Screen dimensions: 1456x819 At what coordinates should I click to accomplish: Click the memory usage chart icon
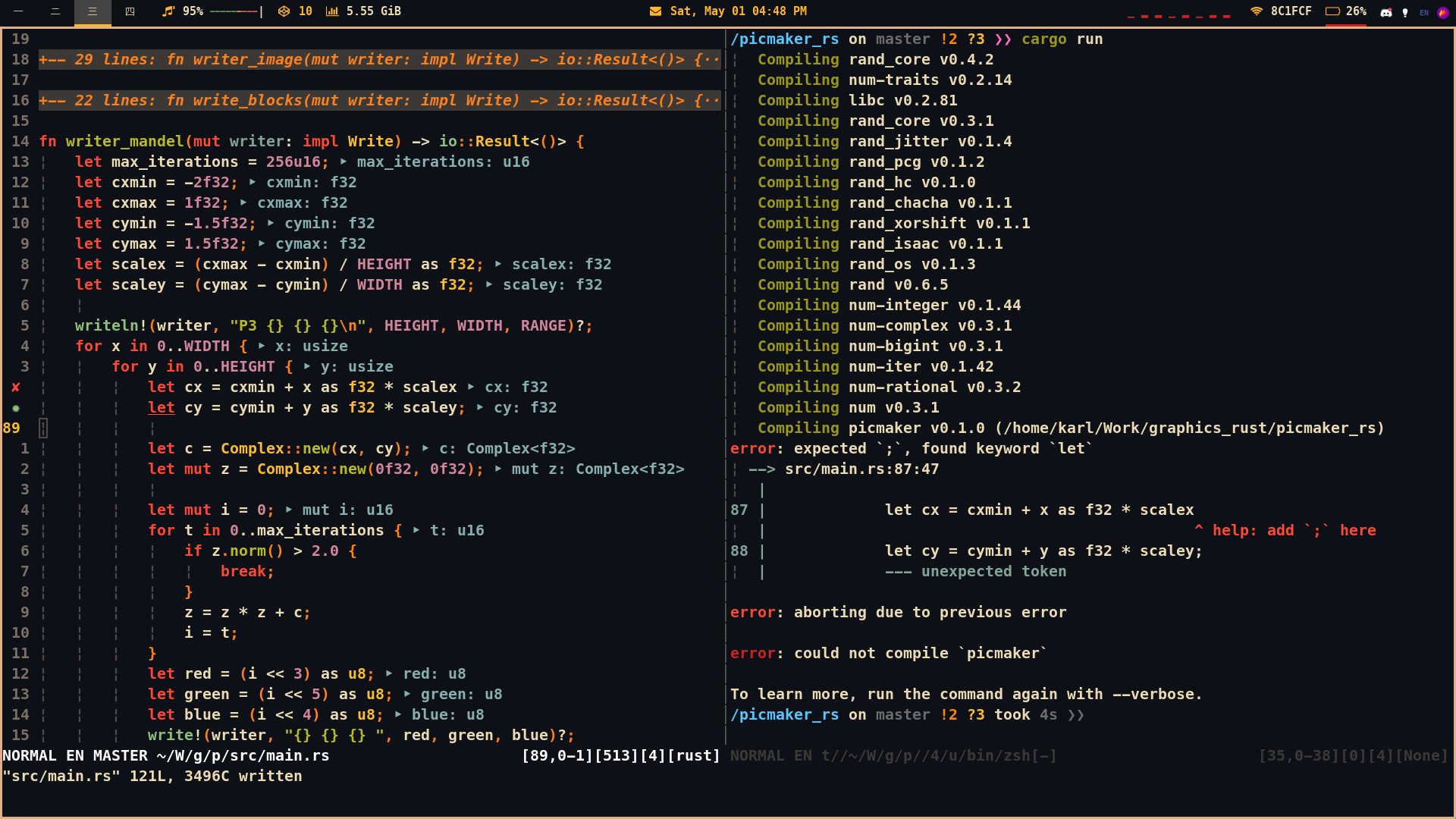click(x=332, y=11)
